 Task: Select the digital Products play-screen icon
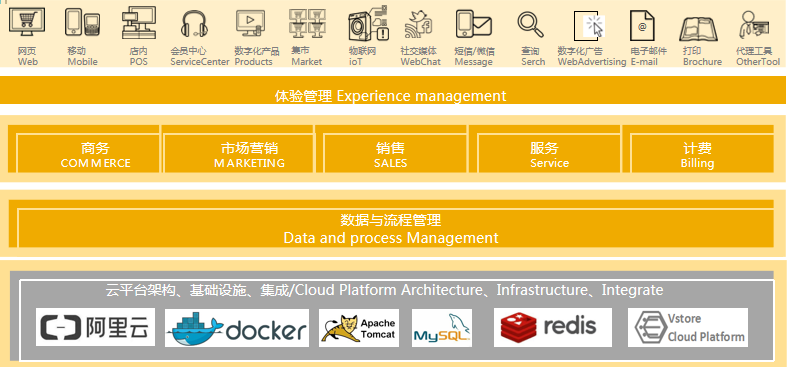tap(250, 23)
